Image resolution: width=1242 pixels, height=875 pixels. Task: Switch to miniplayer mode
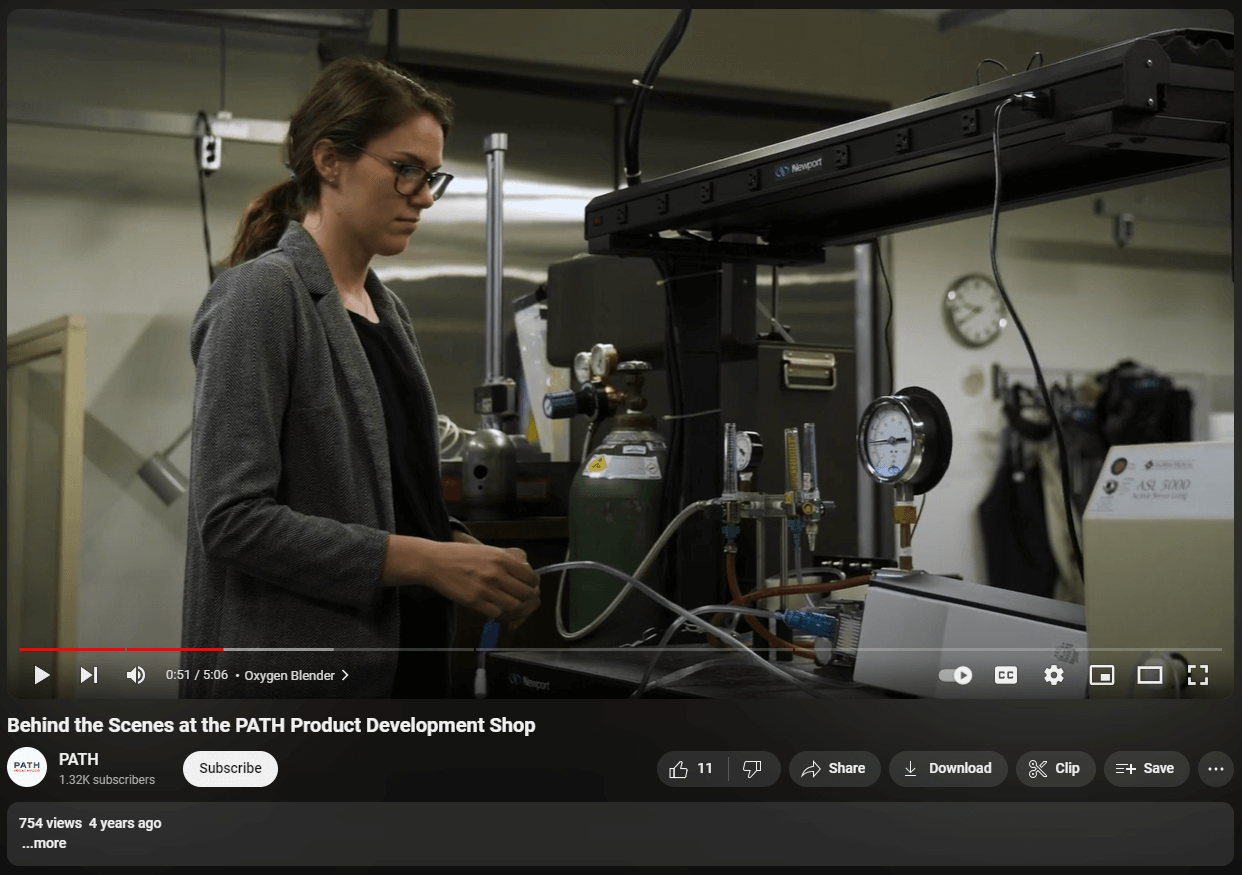[1101, 675]
